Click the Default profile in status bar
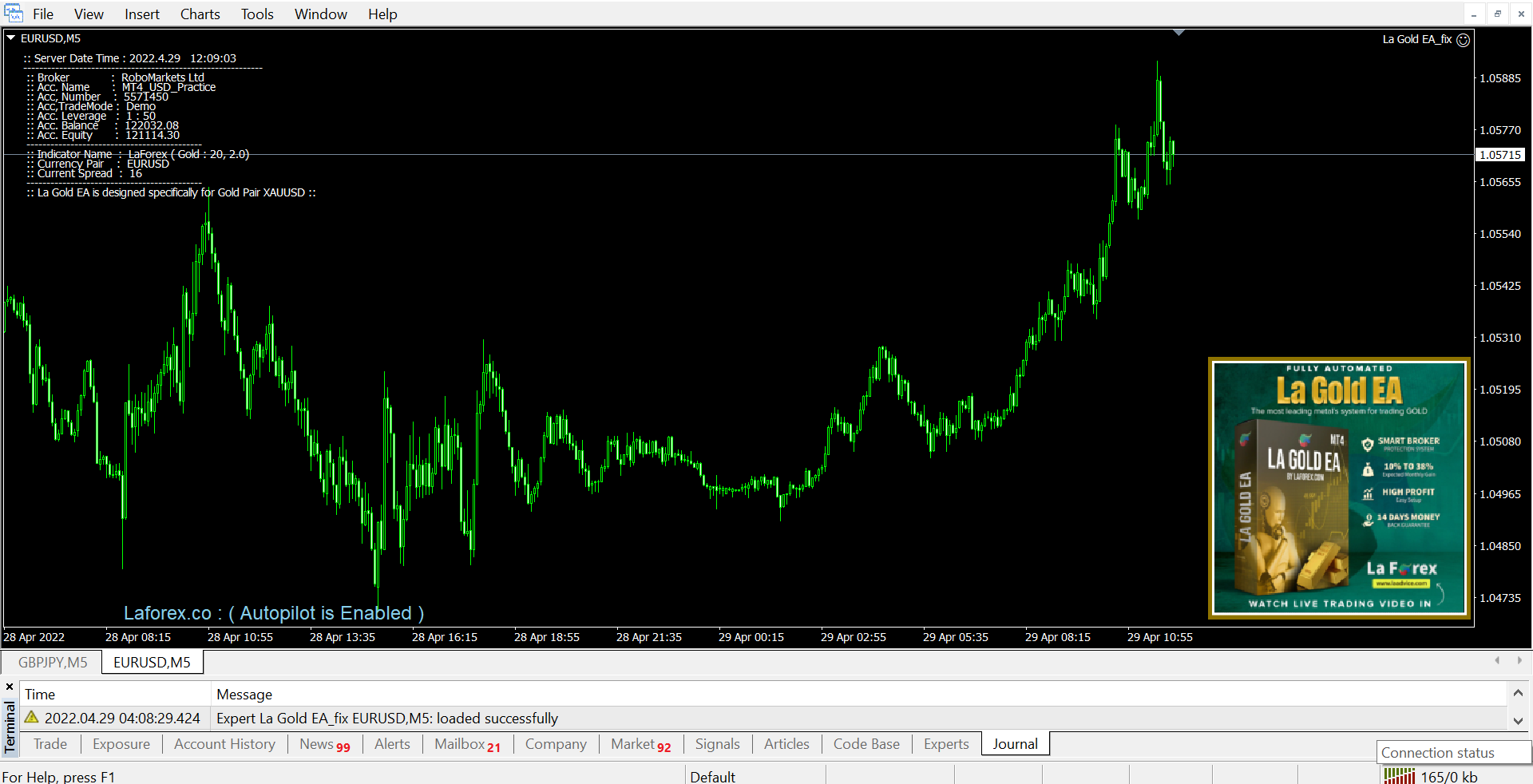 712,777
